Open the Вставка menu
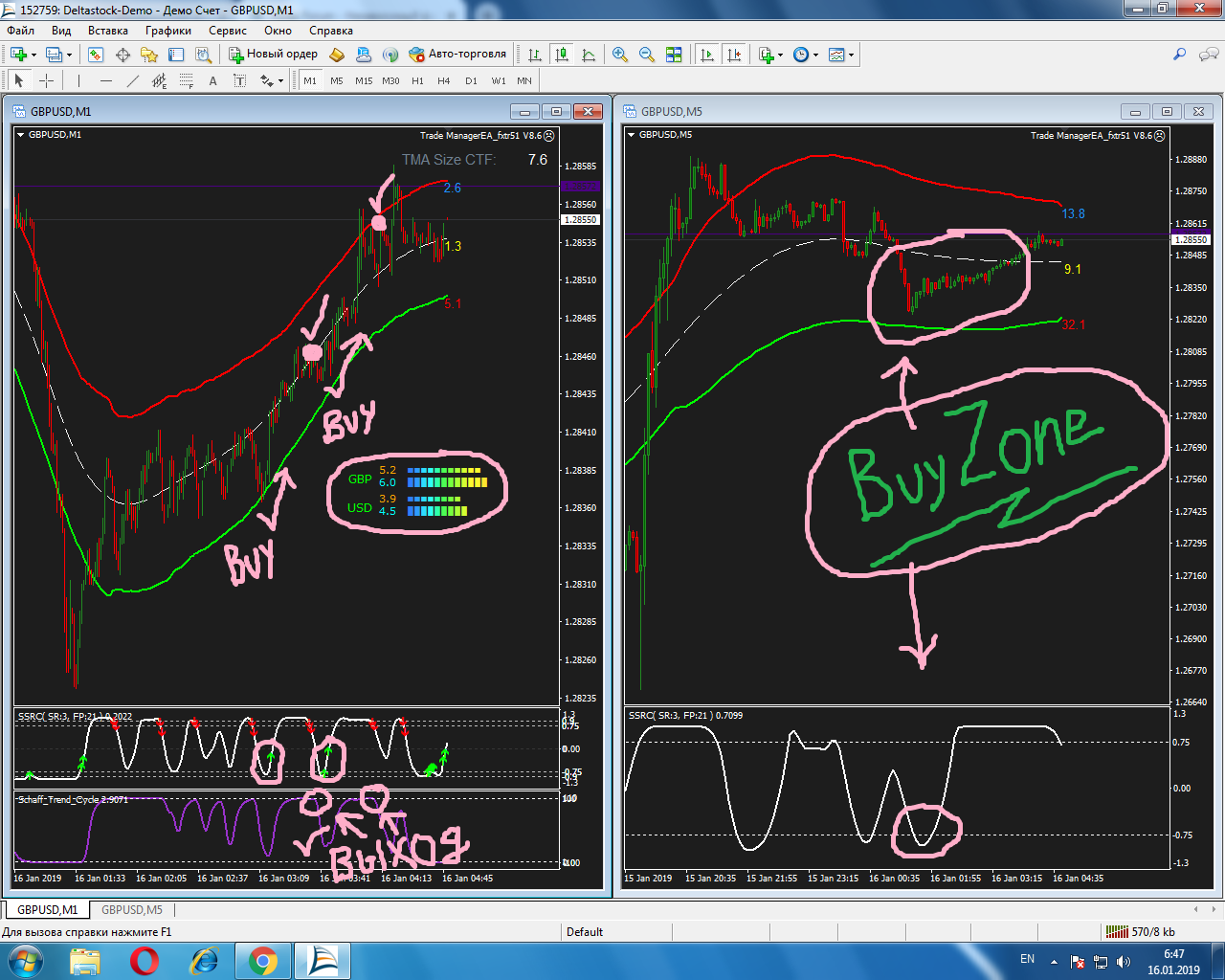Screen dimensions: 1225x980 [107, 31]
